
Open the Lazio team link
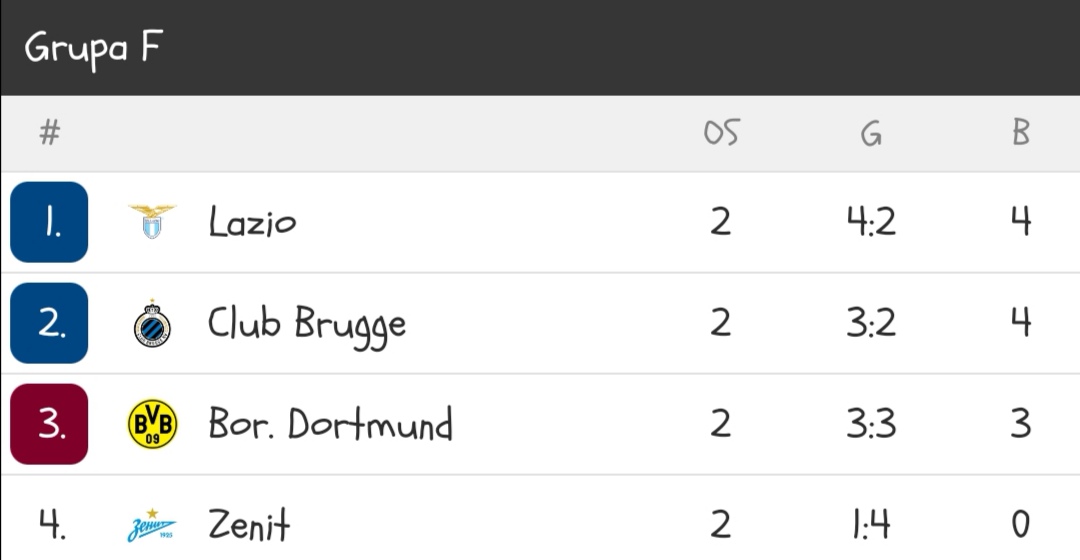click(252, 221)
